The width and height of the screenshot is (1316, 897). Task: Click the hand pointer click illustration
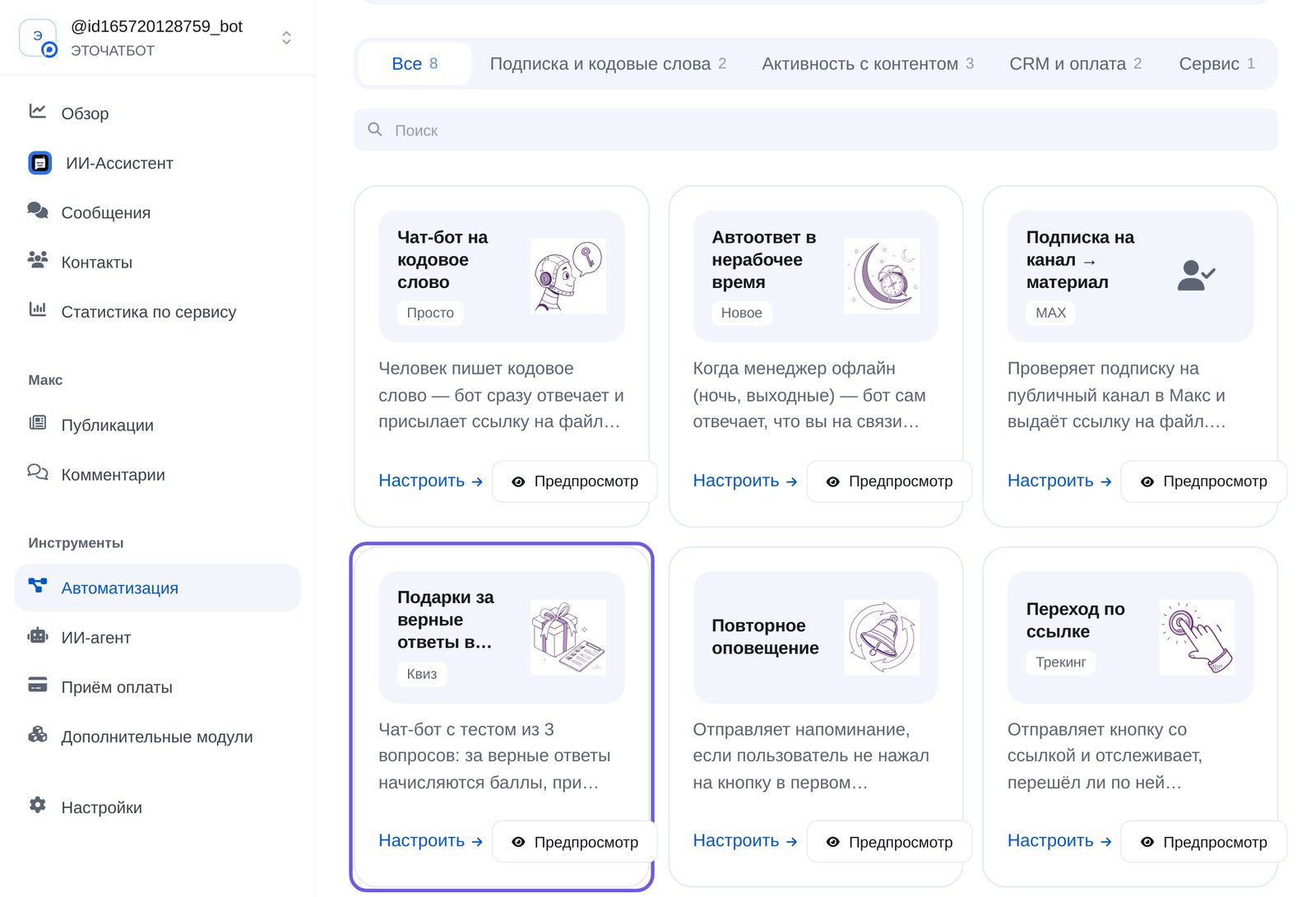(x=1197, y=637)
